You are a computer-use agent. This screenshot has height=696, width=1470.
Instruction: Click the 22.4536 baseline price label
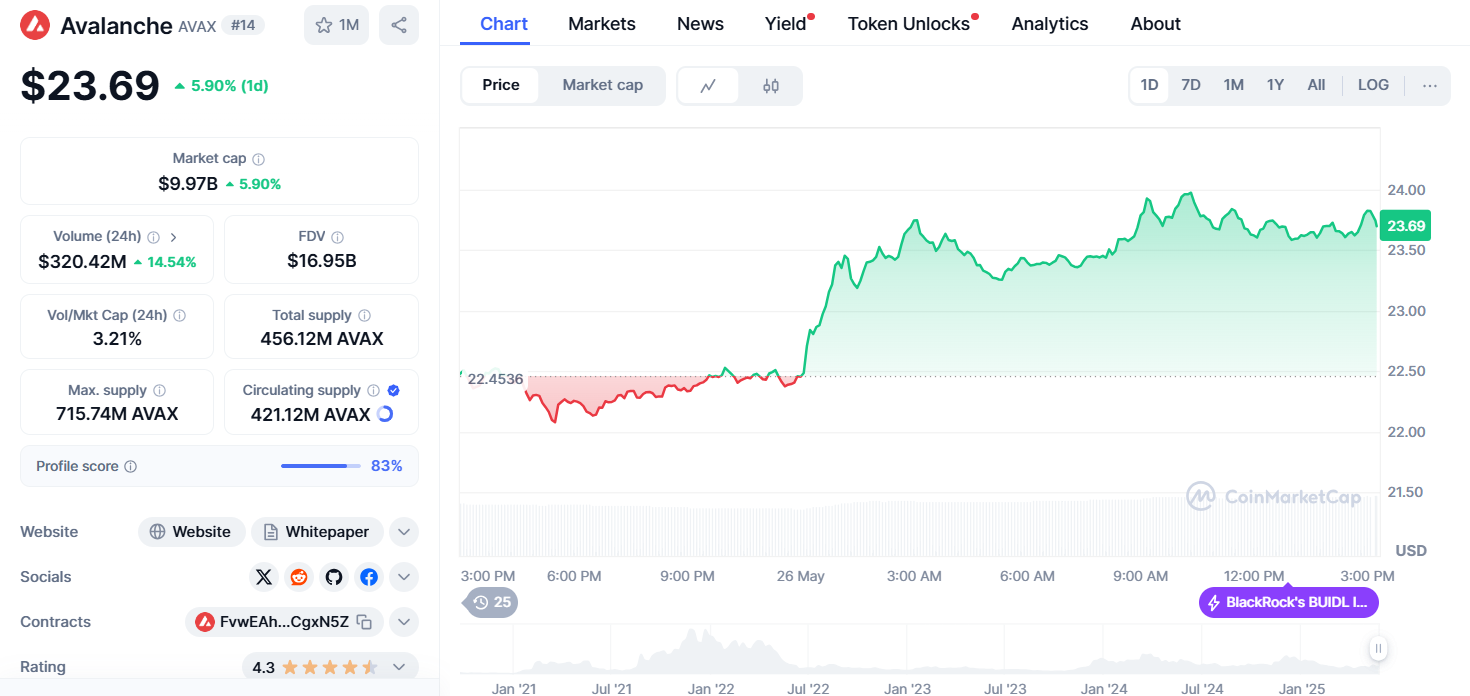click(x=495, y=379)
